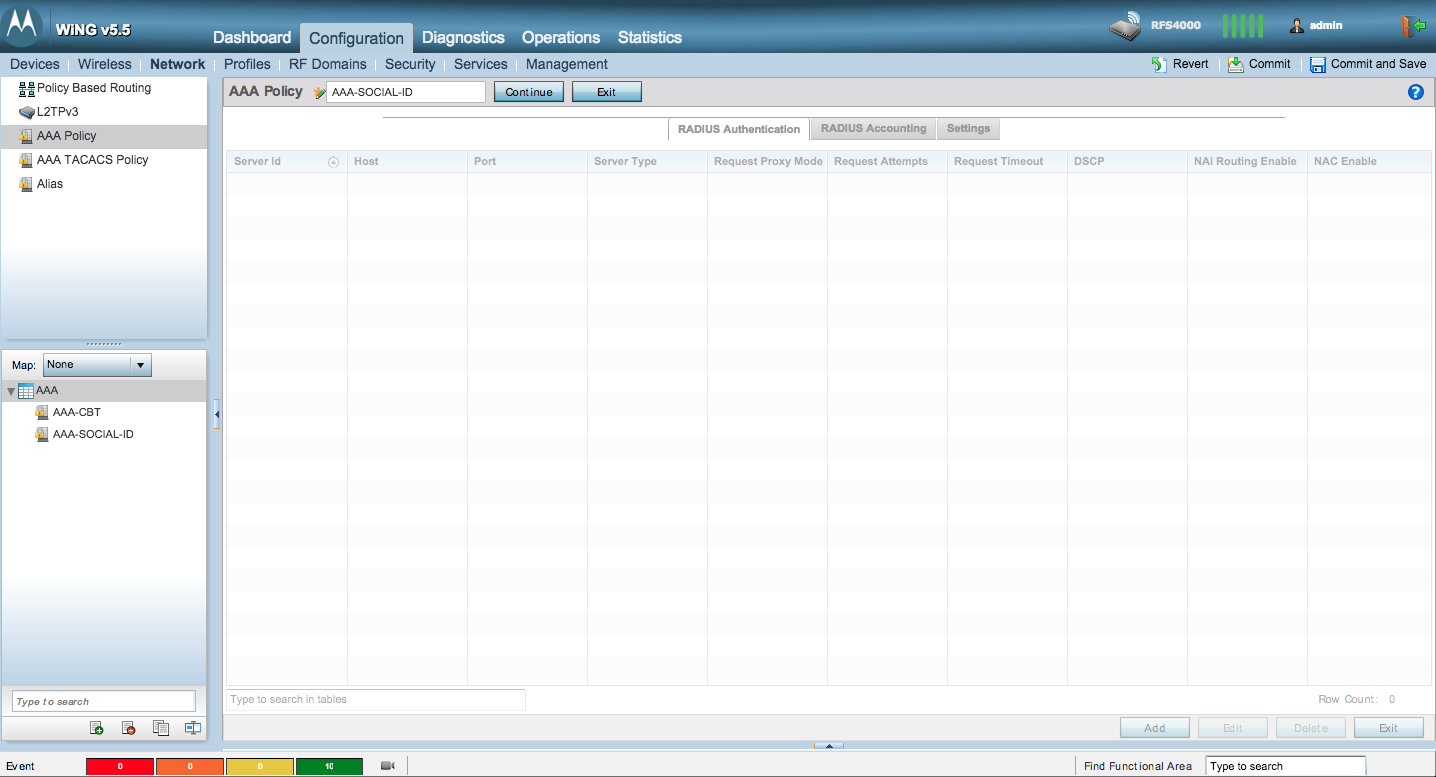
Task: Click the L2TPv3 icon
Action: pyautogui.click(x=27, y=112)
